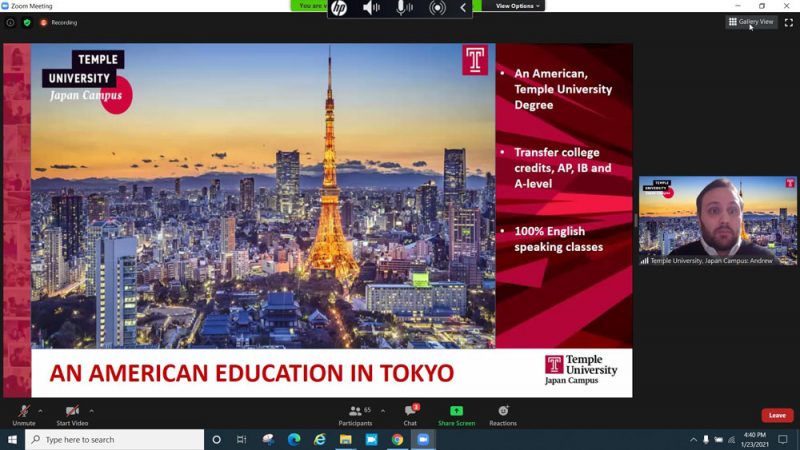Open the network Wi-Fi tray icon
This screenshot has height=450, width=800.
click(732, 439)
